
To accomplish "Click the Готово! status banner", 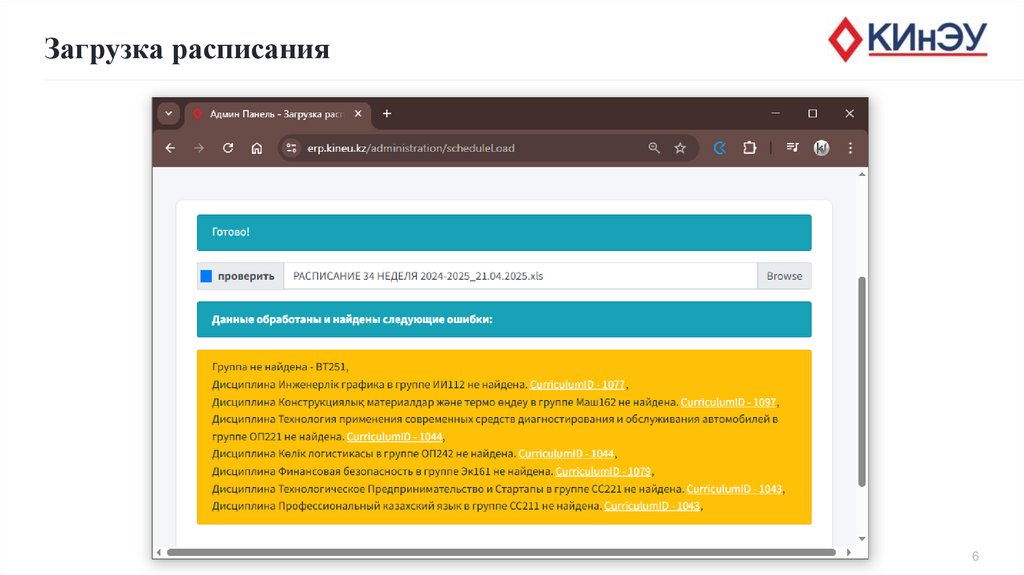I will tap(504, 233).
